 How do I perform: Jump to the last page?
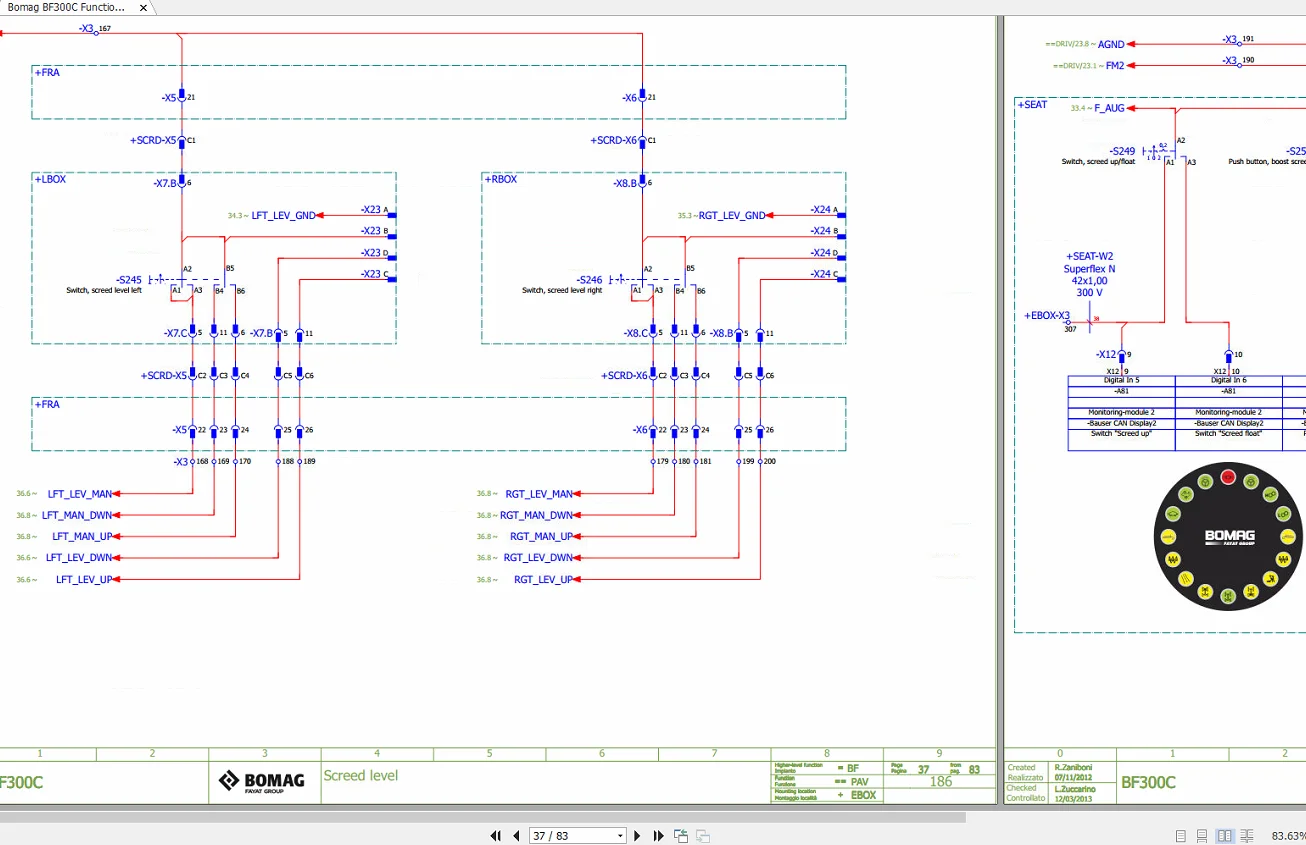[659, 836]
